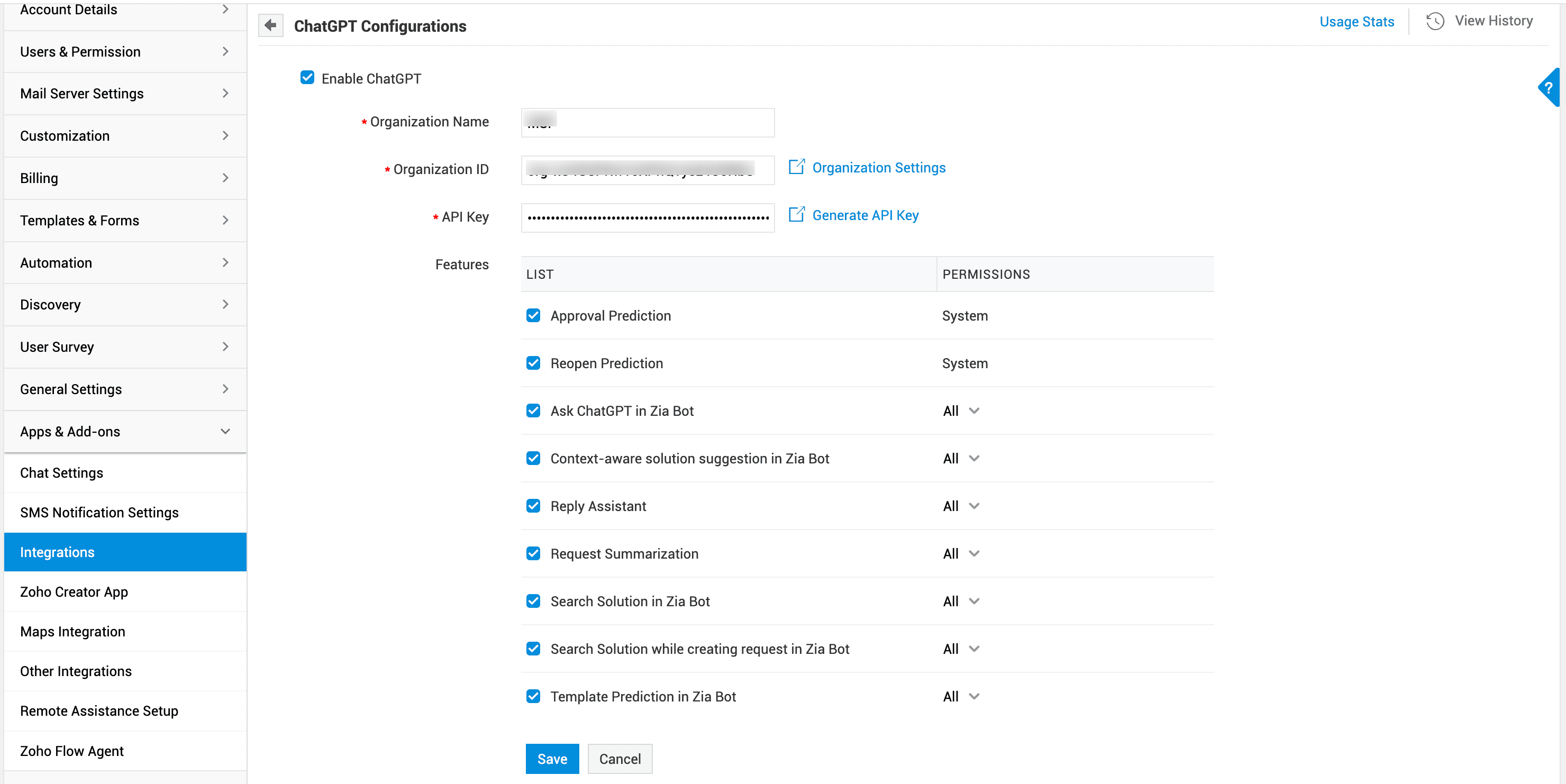Collapse the Apps & Add-ons section arrow
1566x784 pixels.
point(225,432)
